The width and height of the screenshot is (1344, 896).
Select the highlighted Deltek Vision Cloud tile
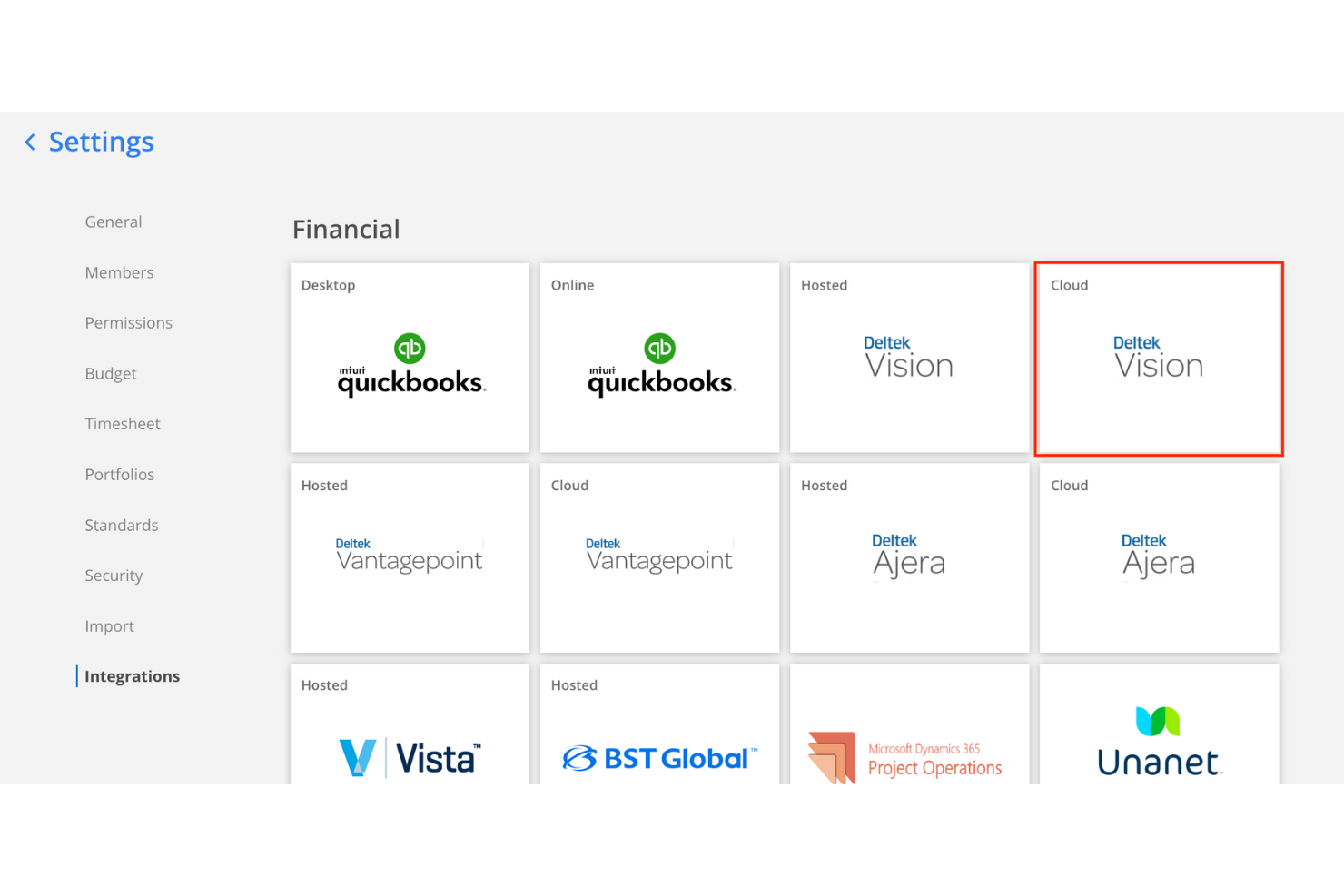point(1159,358)
